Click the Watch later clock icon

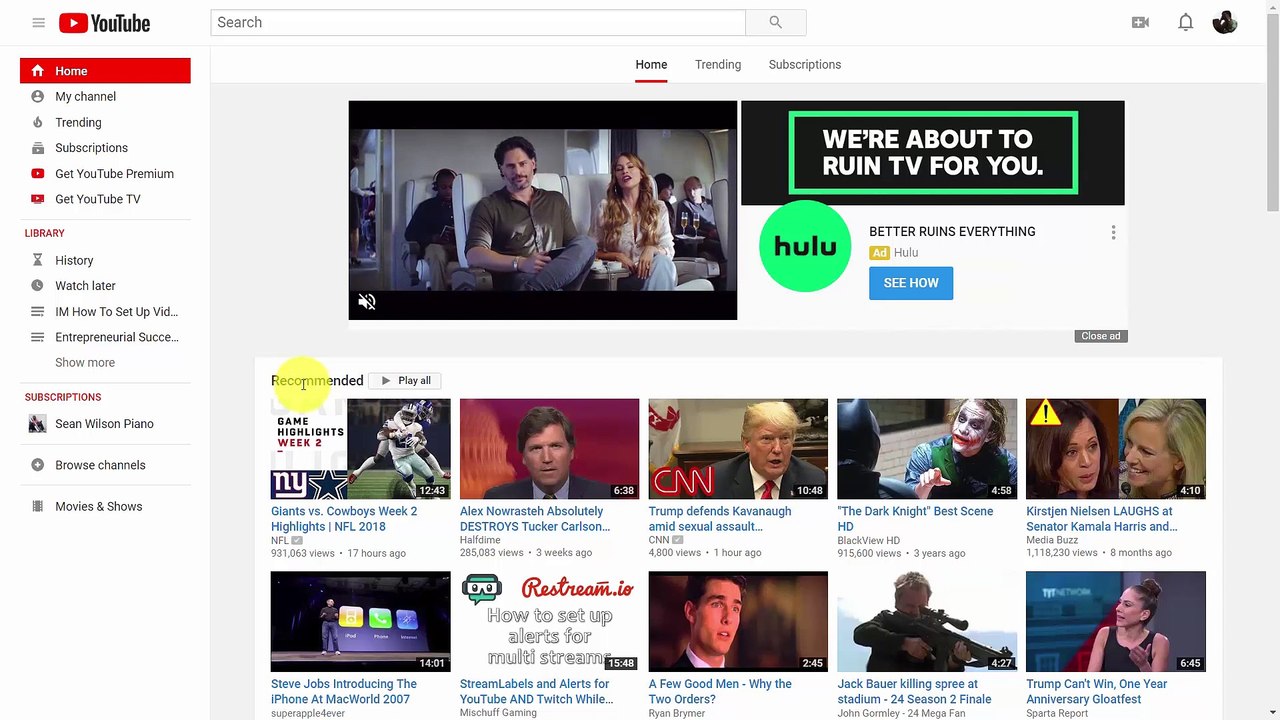37,286
